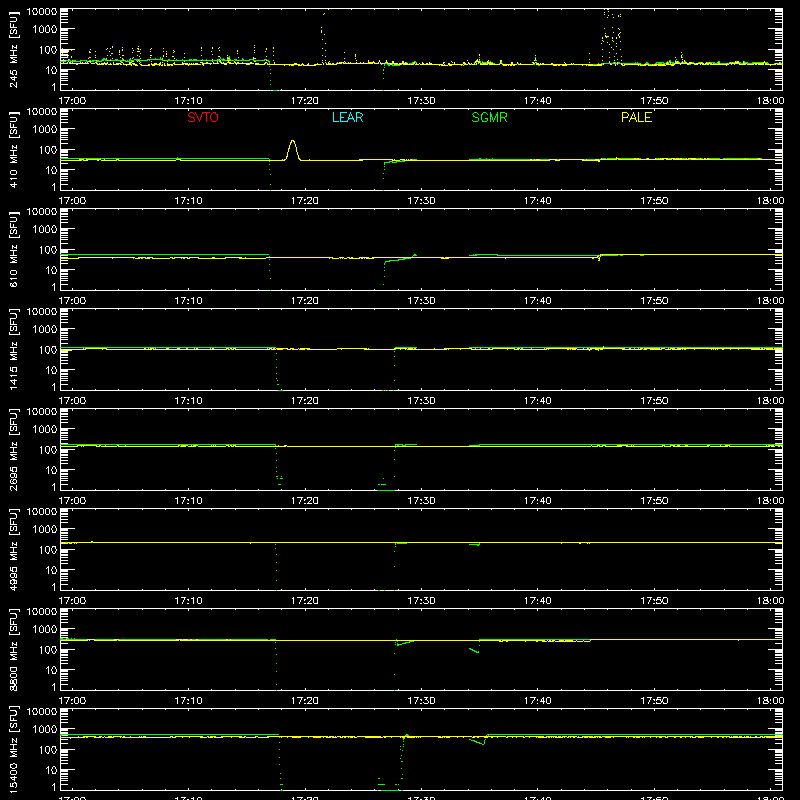This screenshot has width=800, height=800.
Task: Click the 17:30 label under the 1415 MHz plot
Action: (x=421, y=401)
